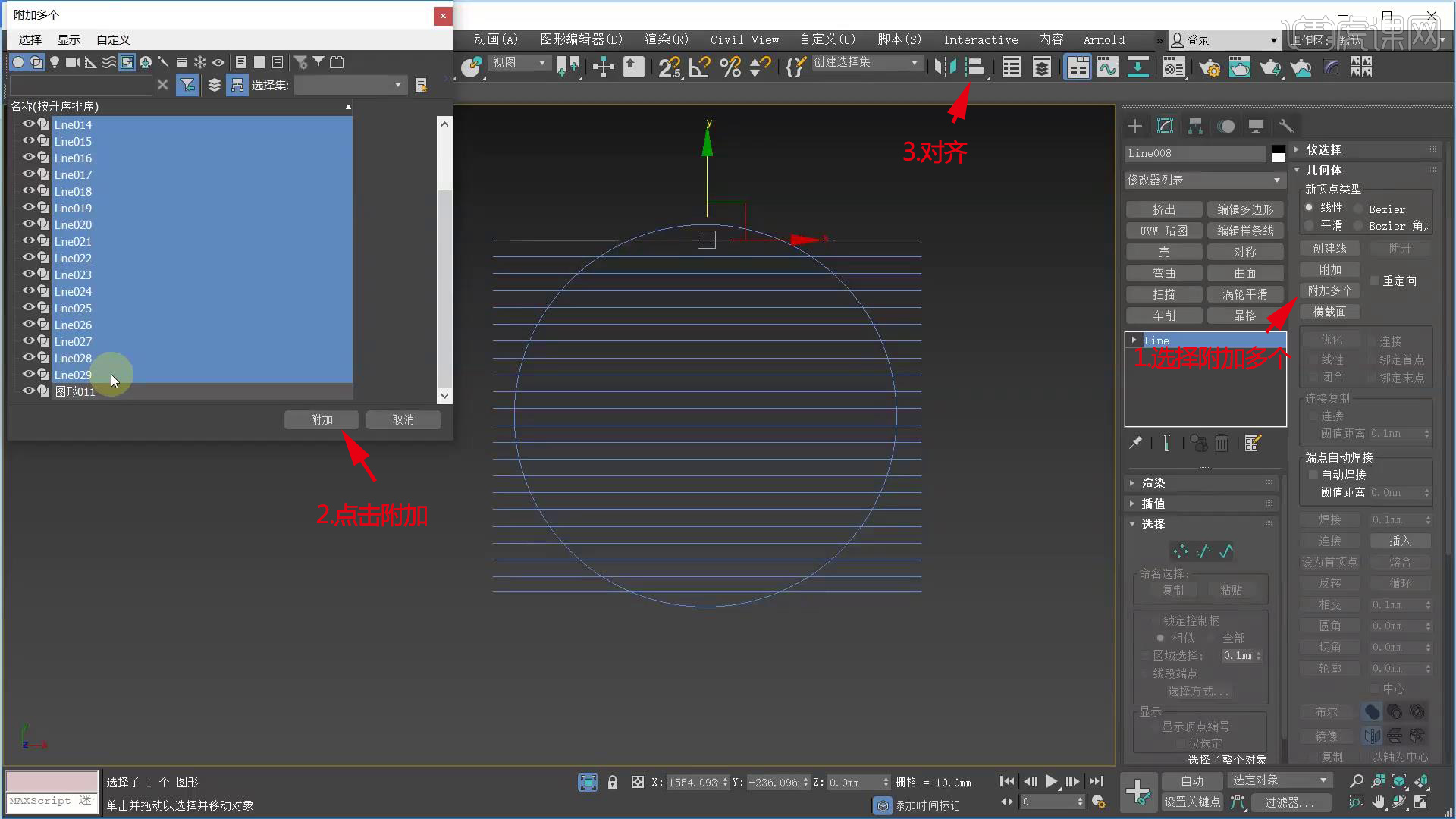The height and width of the screenshot is (819, 1456).
Task: Click the 附加 button in the dialog
Action: [x=322, y=419]
